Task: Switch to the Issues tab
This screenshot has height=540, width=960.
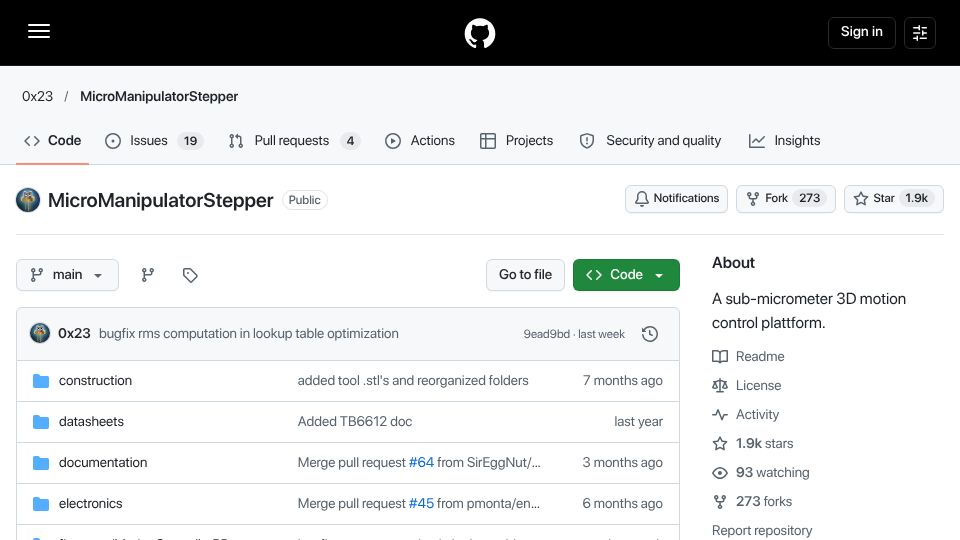Action: [154, 141]
